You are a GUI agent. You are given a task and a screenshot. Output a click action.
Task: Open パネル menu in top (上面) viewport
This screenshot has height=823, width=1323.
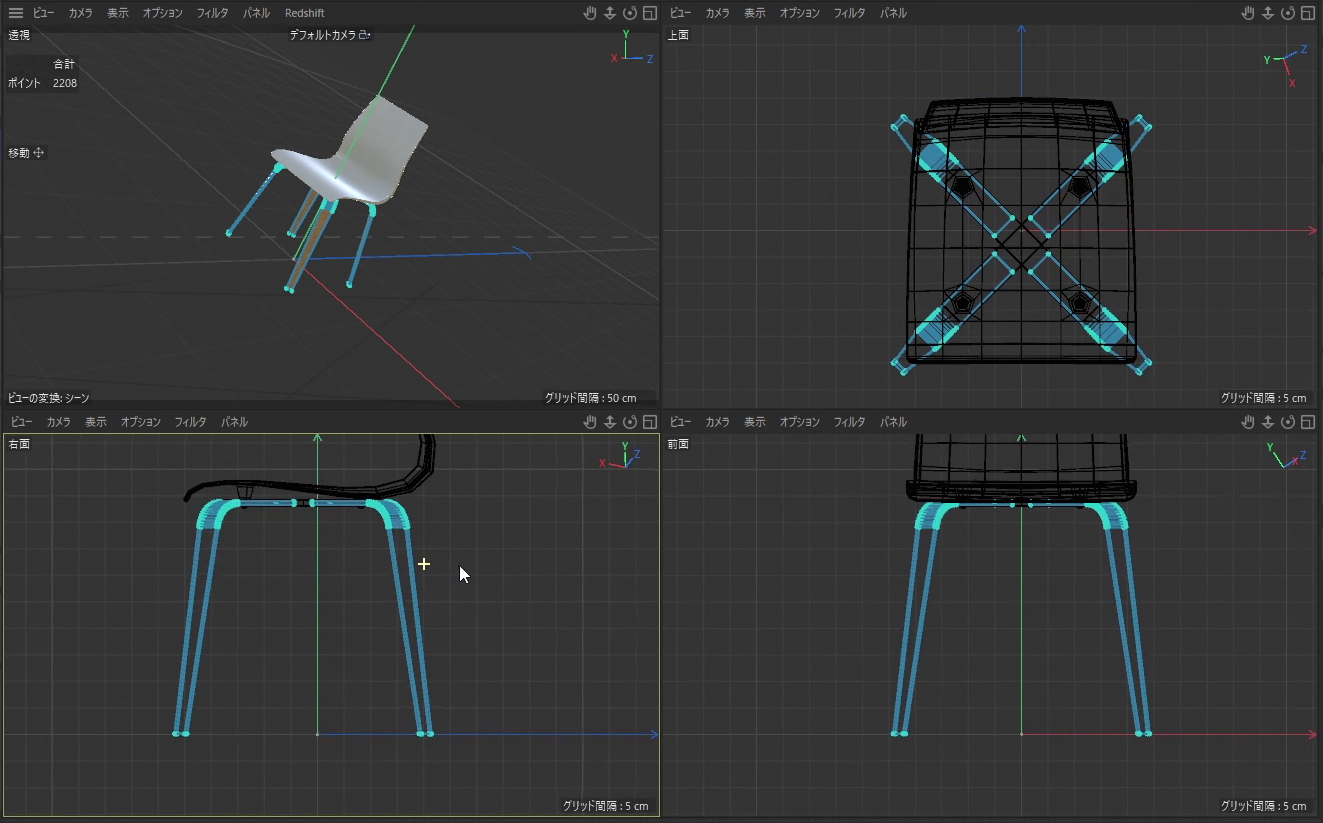coord(893,13)
